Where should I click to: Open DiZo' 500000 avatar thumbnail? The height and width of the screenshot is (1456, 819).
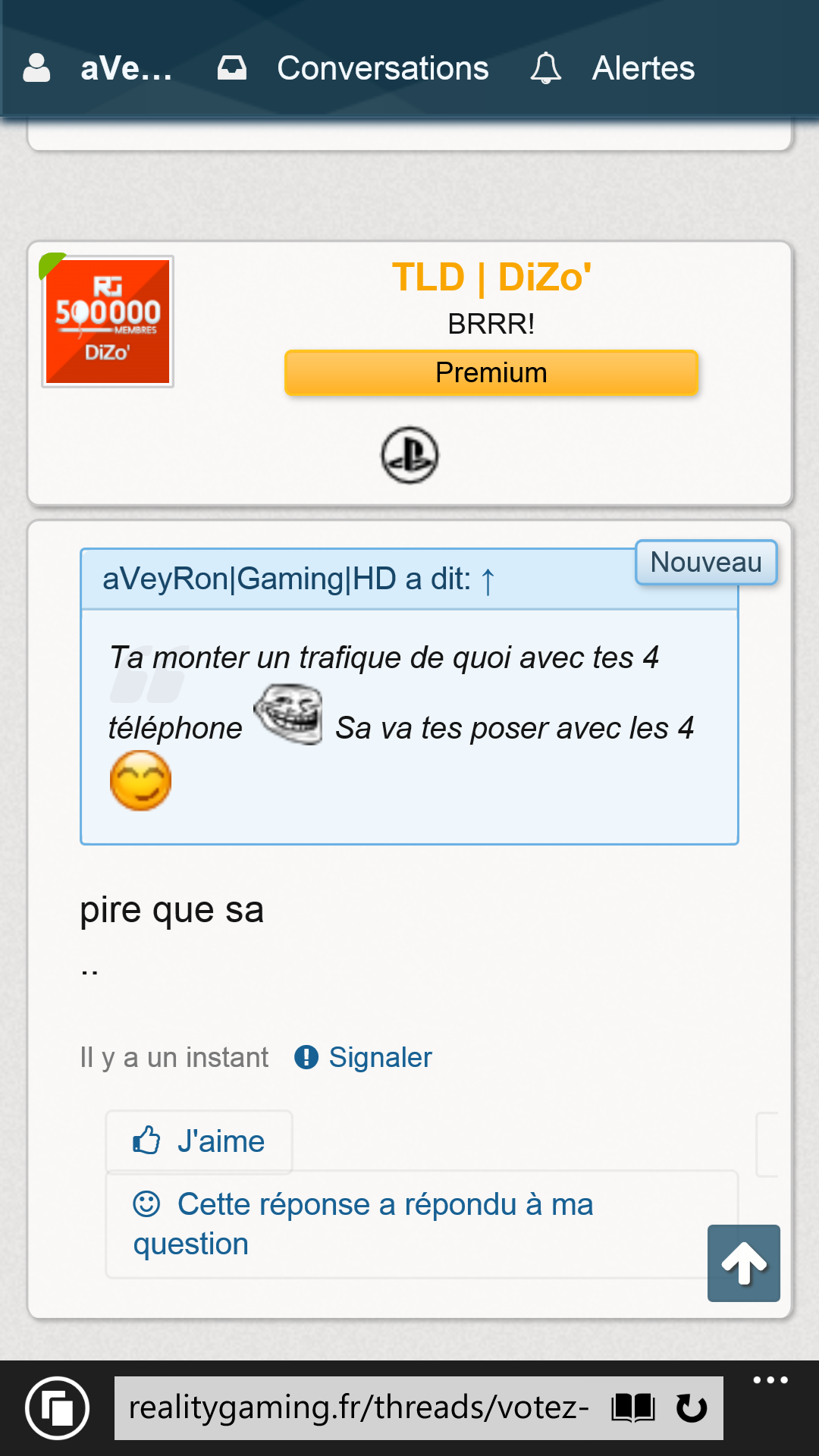[108, 322]
